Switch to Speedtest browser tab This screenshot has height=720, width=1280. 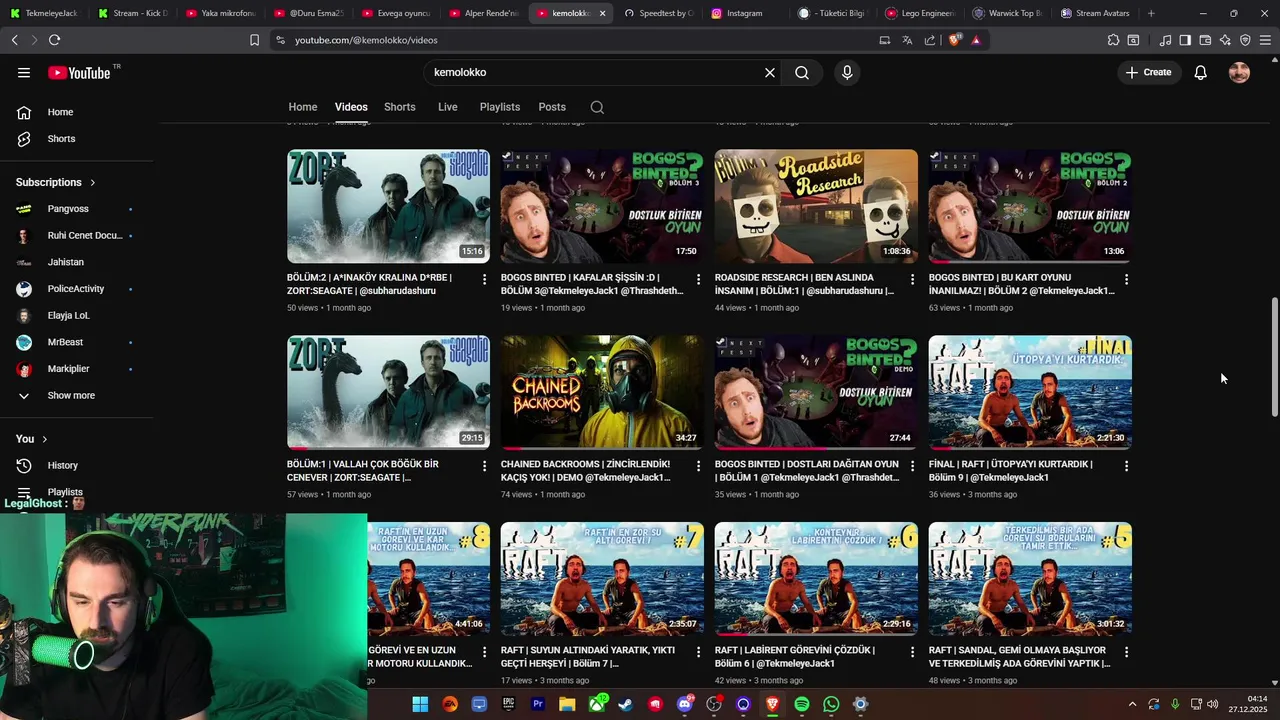click(x=658, y=13)
